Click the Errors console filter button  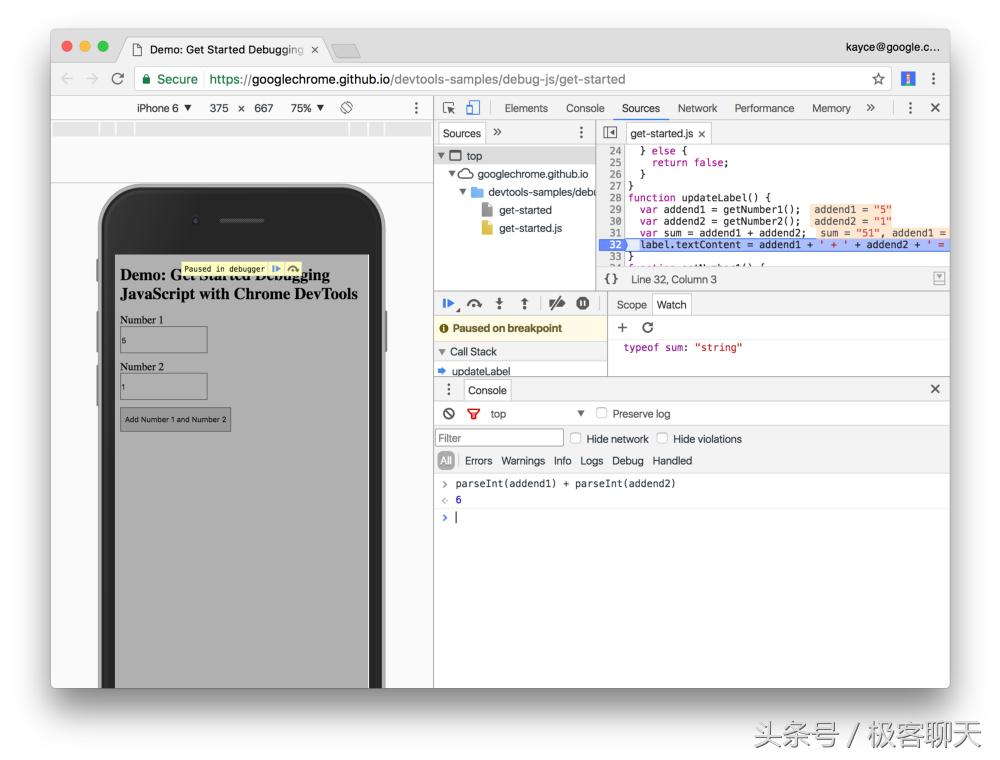tap(479, 461)
